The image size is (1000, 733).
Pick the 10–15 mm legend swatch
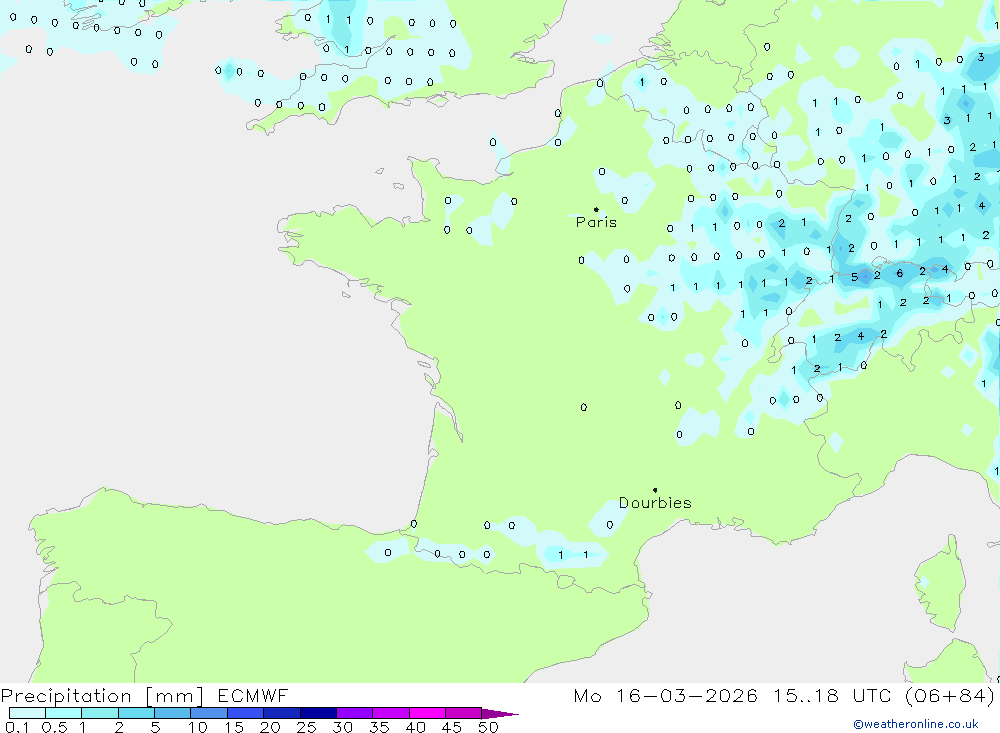click(x=209, y=713)
